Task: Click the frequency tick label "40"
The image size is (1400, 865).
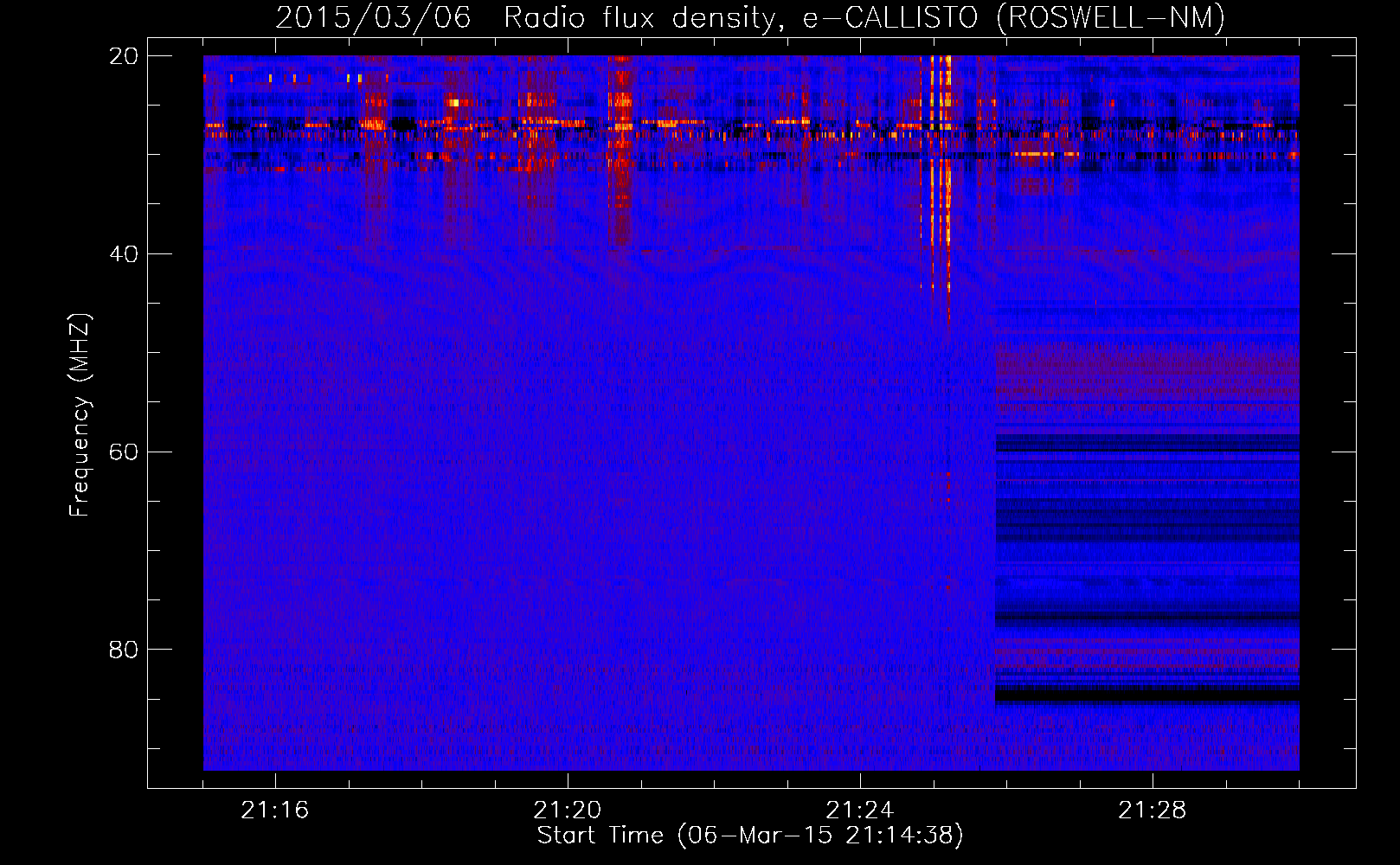Action: 124,254
